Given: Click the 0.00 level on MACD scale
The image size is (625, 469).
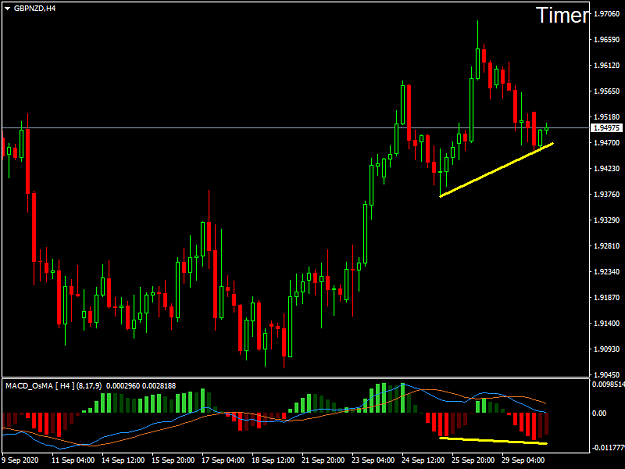Looking at the screenshot, I should [599, 413].
